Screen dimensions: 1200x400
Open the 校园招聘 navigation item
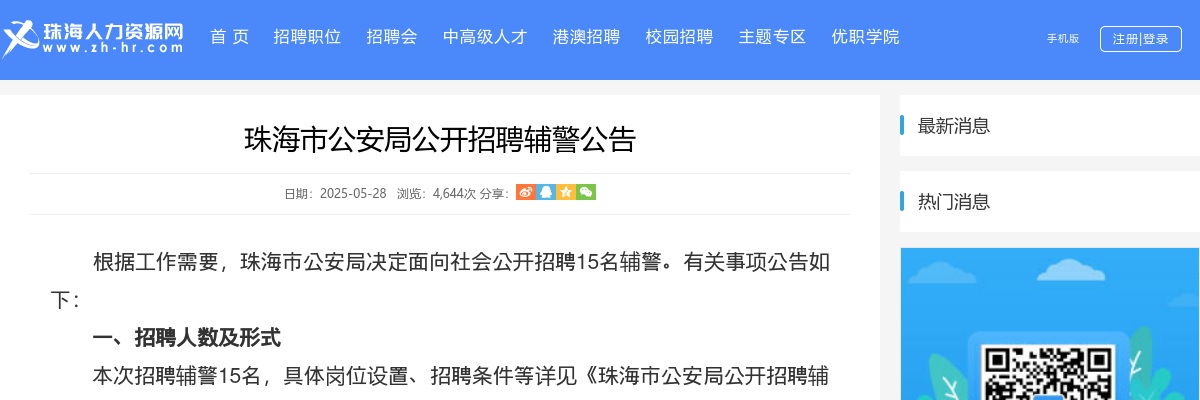(x=679, y=37)
